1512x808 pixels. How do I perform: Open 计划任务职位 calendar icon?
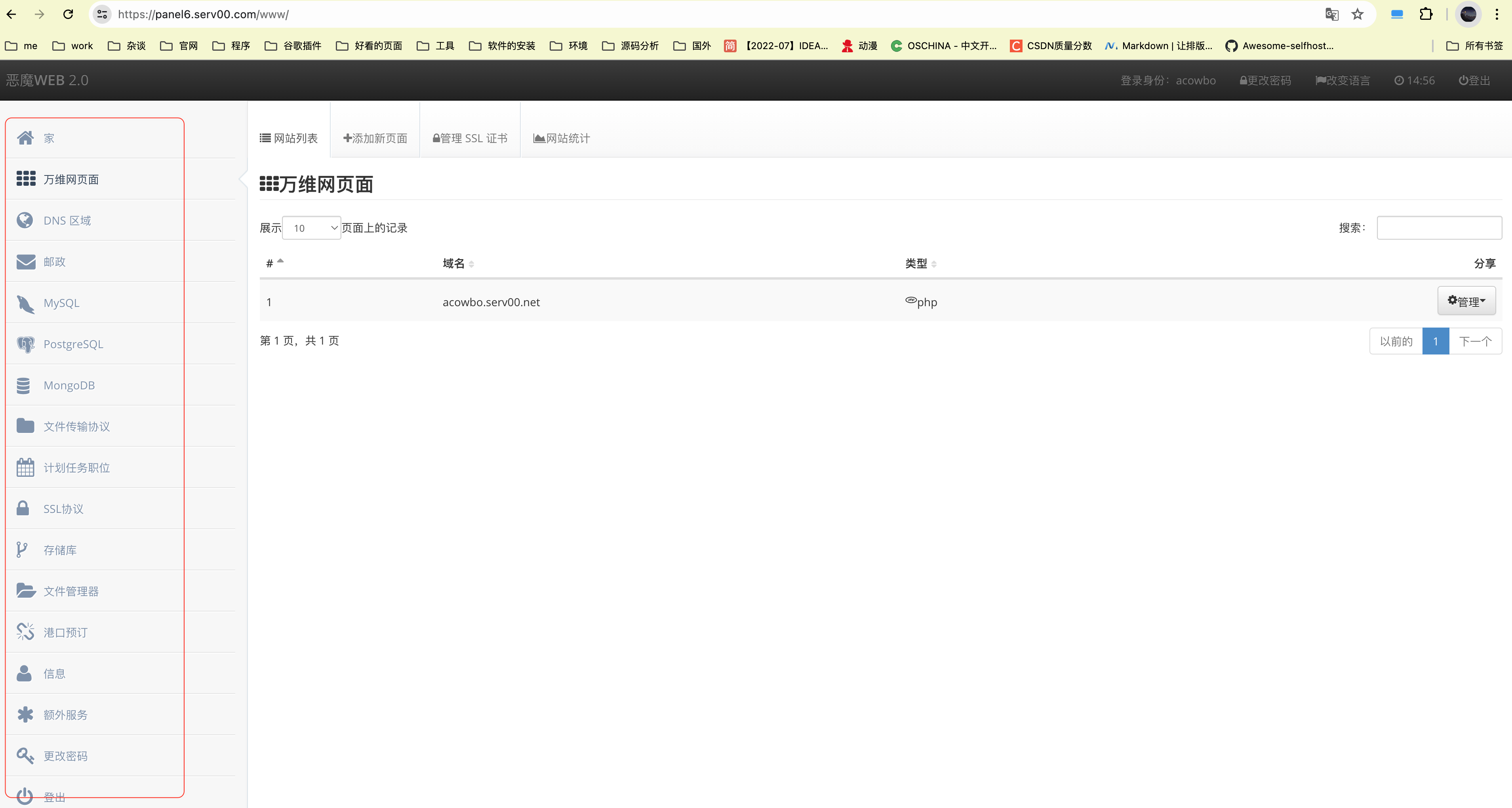25,468
